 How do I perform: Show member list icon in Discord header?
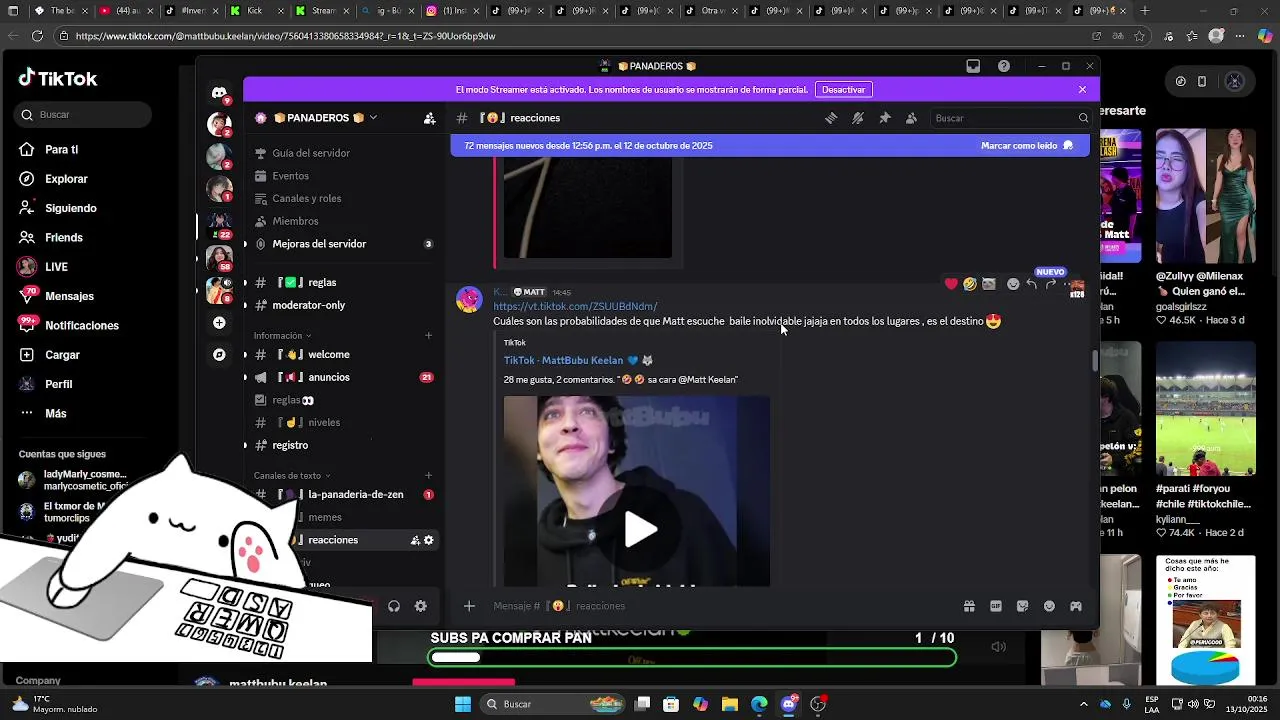(x=911, y=118)
